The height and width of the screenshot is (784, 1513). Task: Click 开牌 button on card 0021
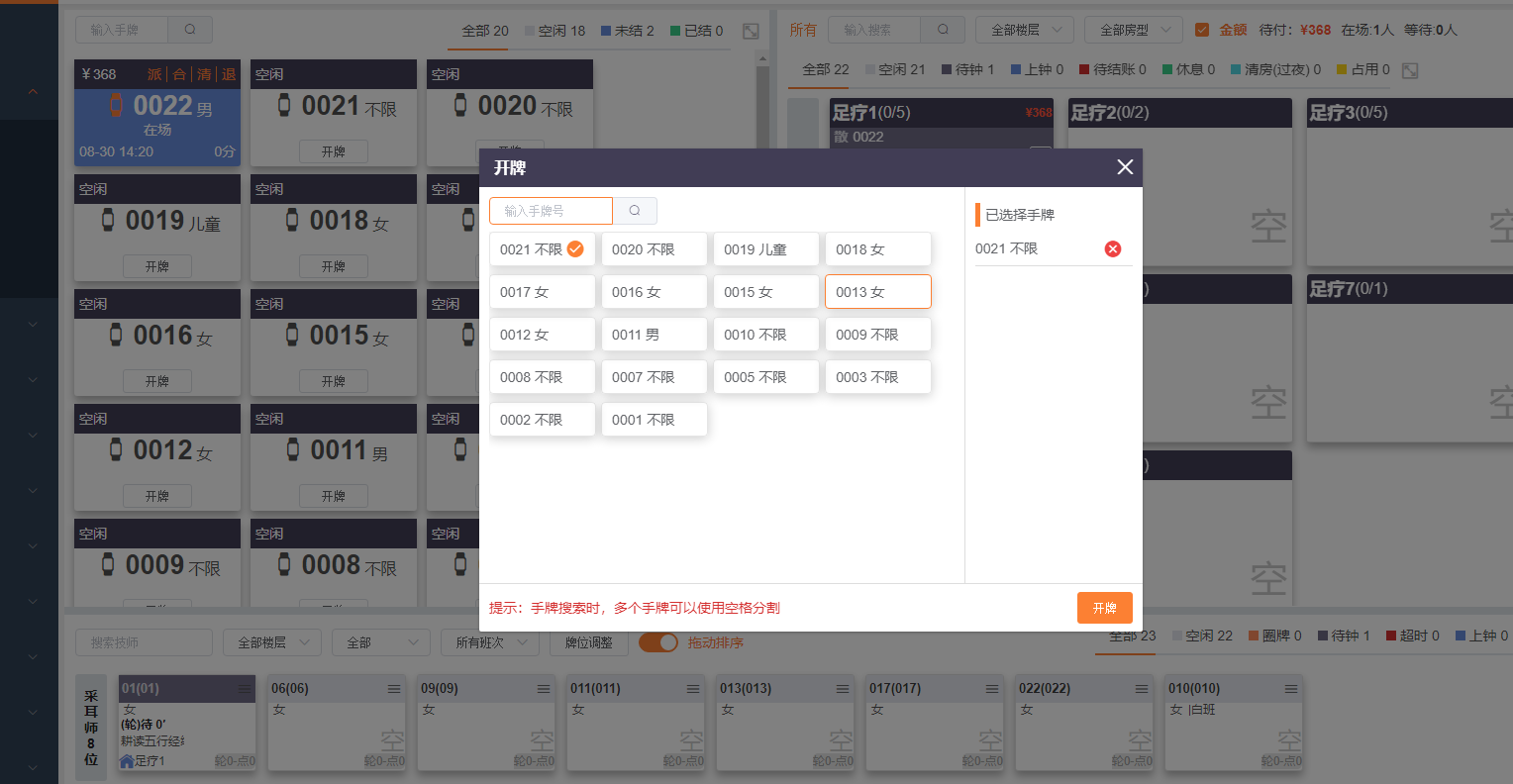tap(334, 151)
